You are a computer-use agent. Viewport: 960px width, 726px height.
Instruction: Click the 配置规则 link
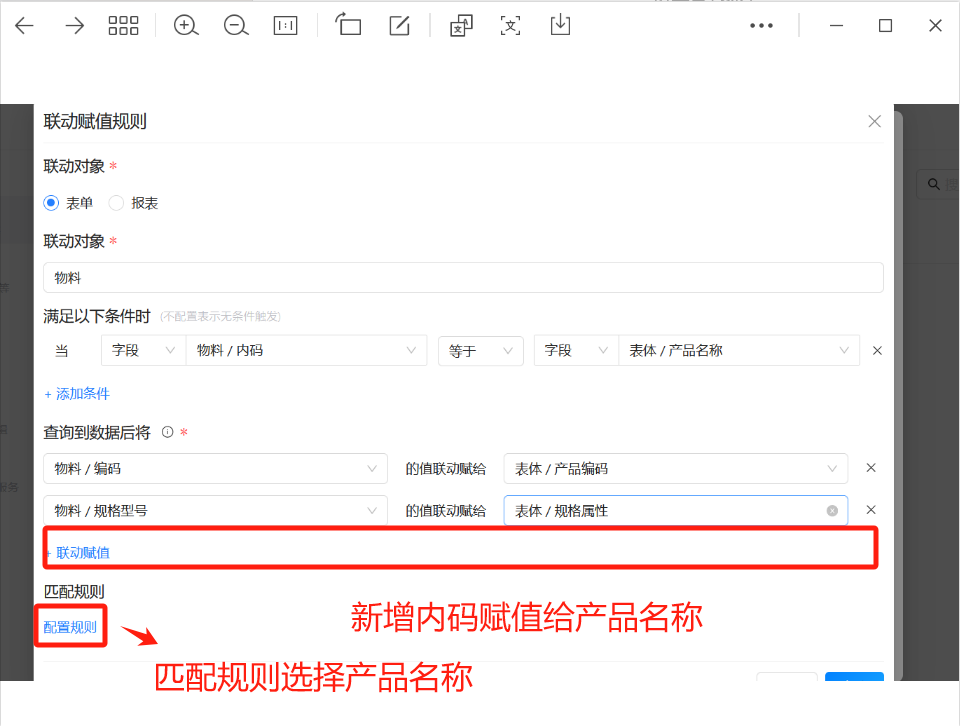click(x=70, y=627)
